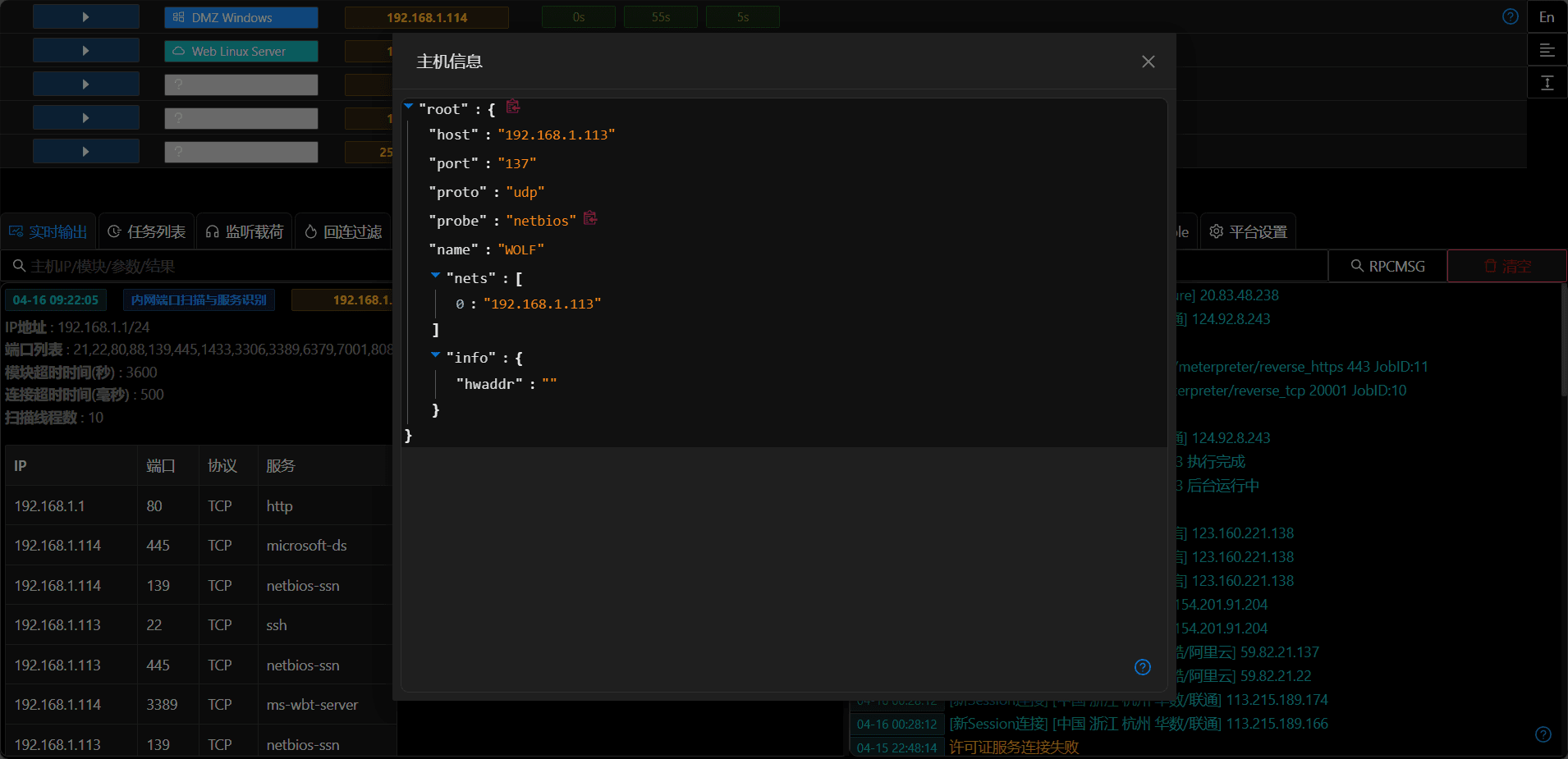Click the RPCMSG search button

(1387, 267)
